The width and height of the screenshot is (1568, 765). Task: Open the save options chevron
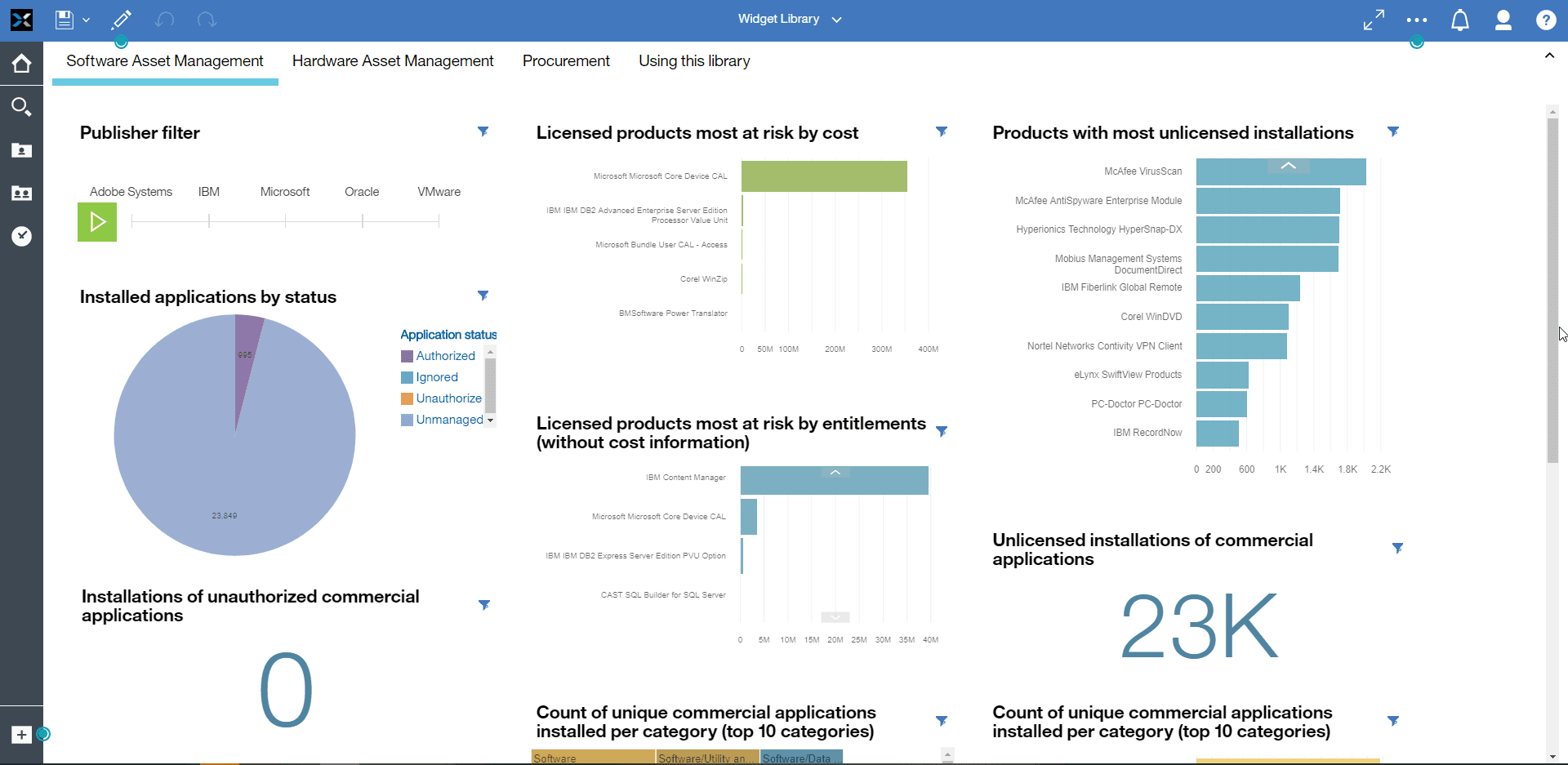87,20
